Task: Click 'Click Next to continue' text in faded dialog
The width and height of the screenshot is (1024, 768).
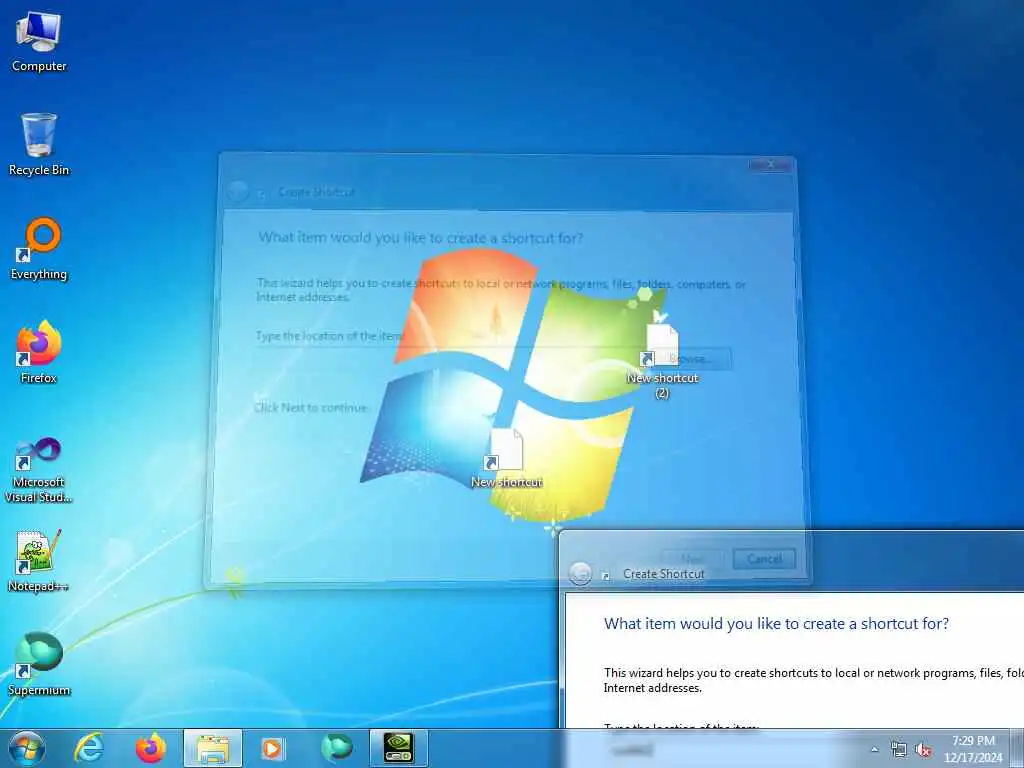Action: point(311,408)
